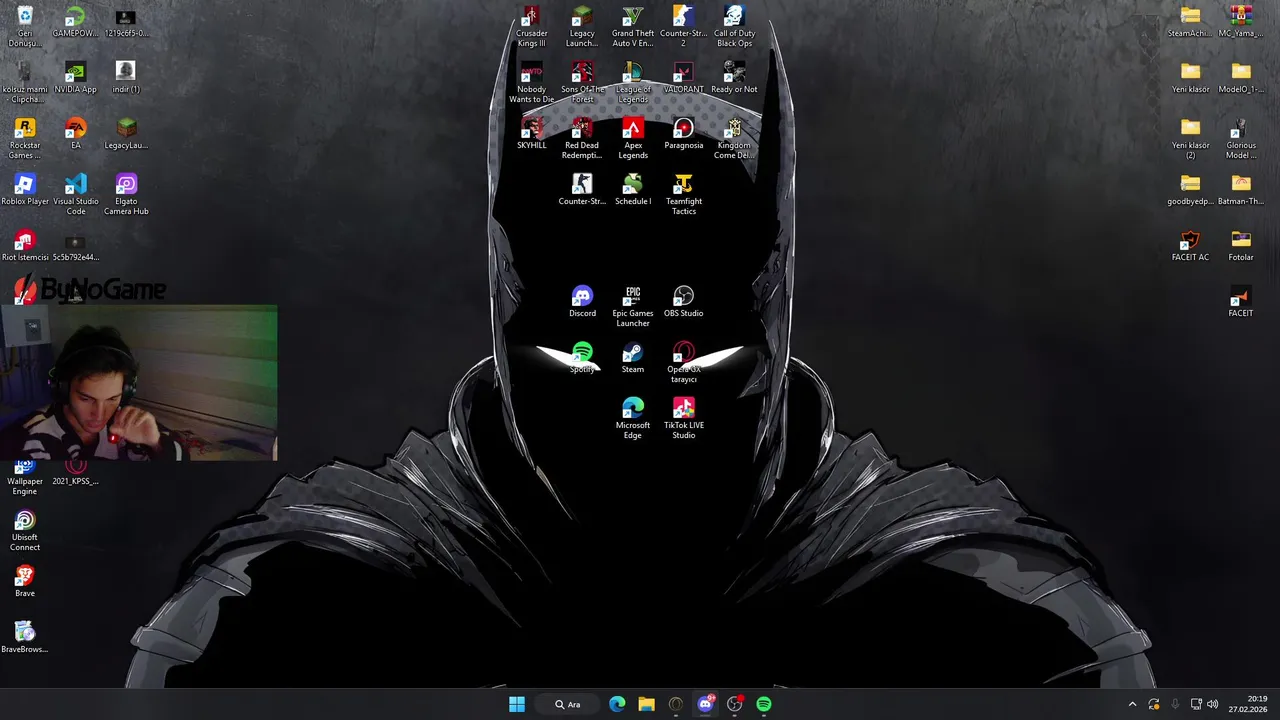The image size is (1280, 720).
Task: Select Call of Duty Black Ops icon
Action: (734, 27)
